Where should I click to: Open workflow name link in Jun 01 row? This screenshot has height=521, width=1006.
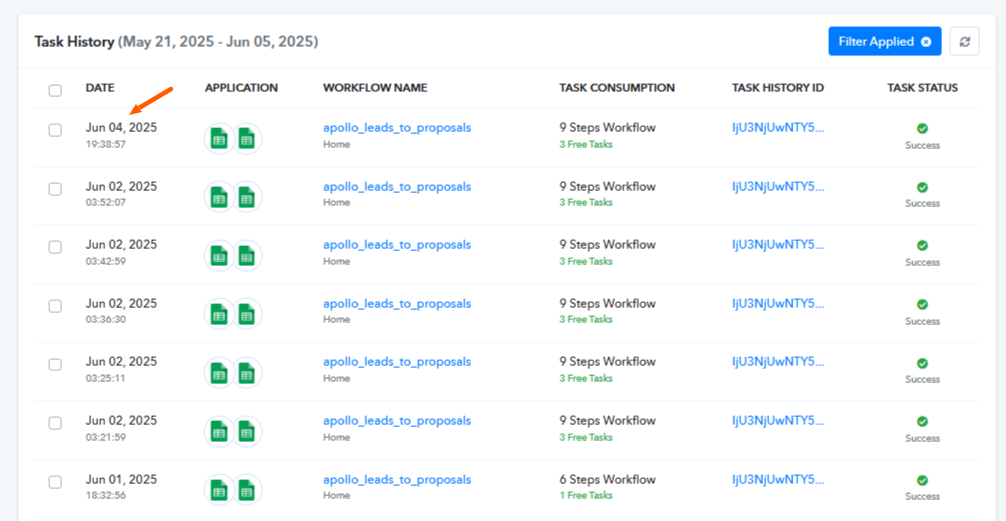coord(397,479)
